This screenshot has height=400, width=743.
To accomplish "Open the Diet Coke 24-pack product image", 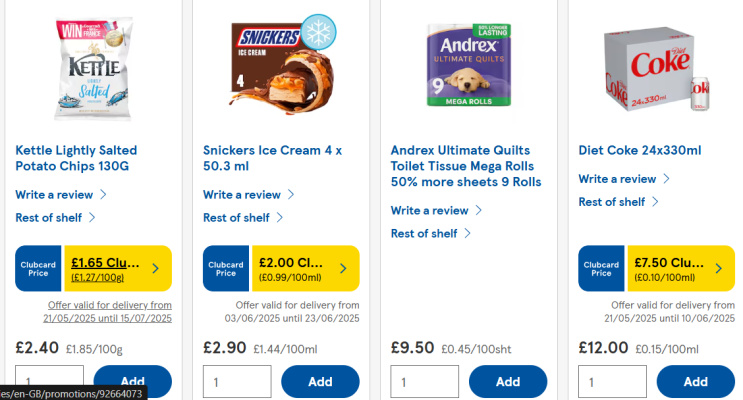I will point(656,65).
